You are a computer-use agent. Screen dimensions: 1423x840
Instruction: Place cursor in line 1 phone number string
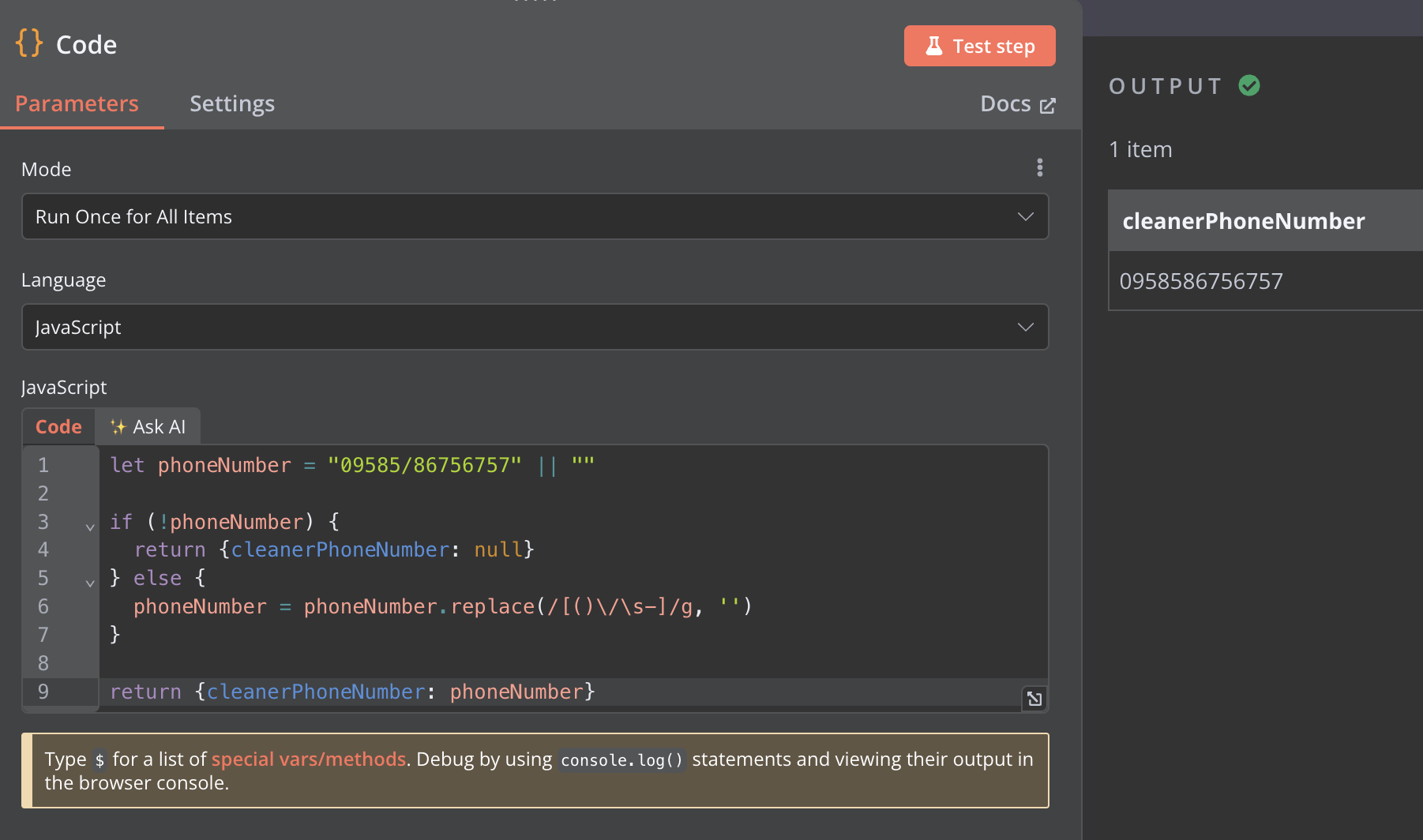pos(425,465)
